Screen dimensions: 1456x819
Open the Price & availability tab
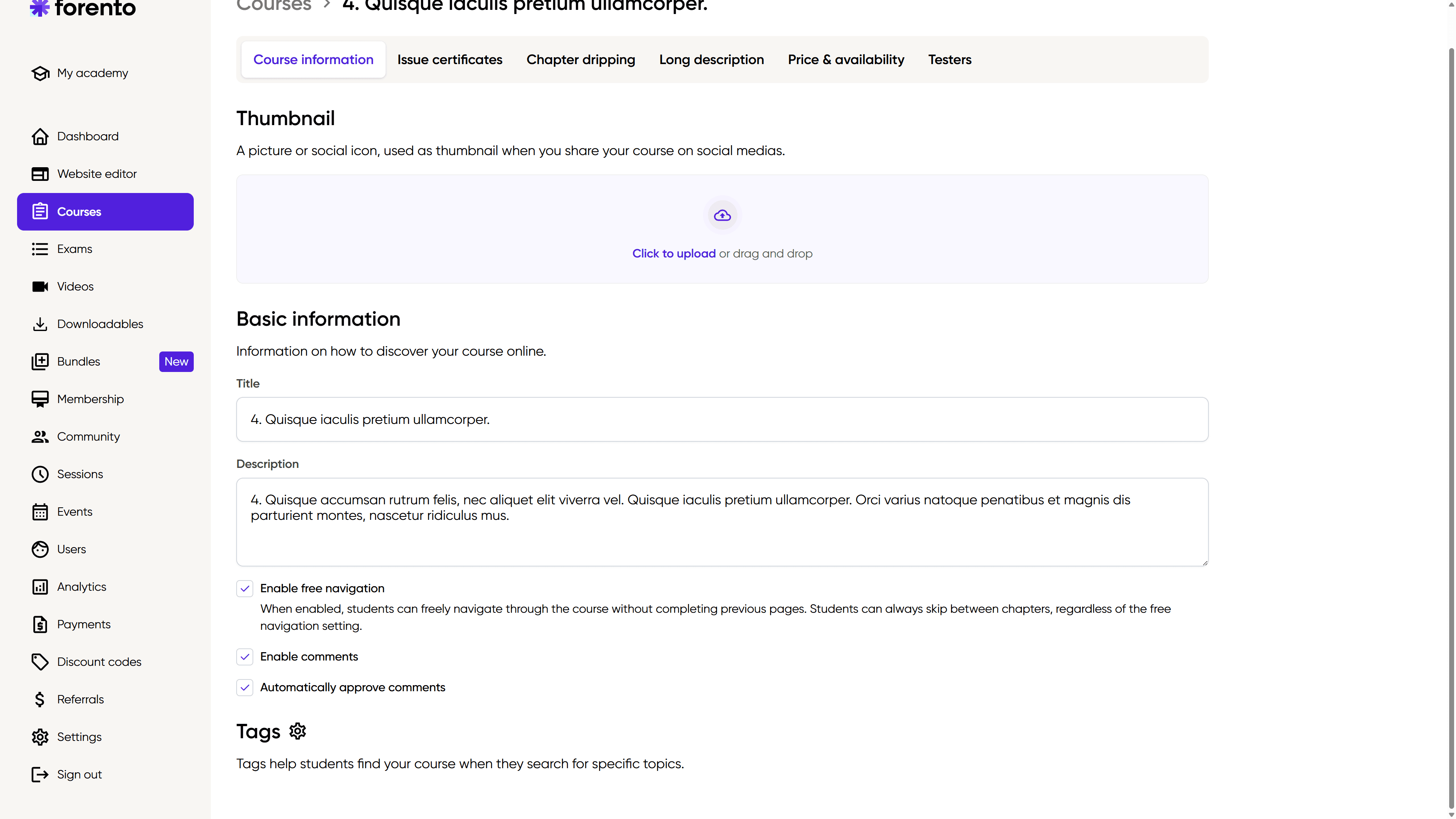click(846, 60)
